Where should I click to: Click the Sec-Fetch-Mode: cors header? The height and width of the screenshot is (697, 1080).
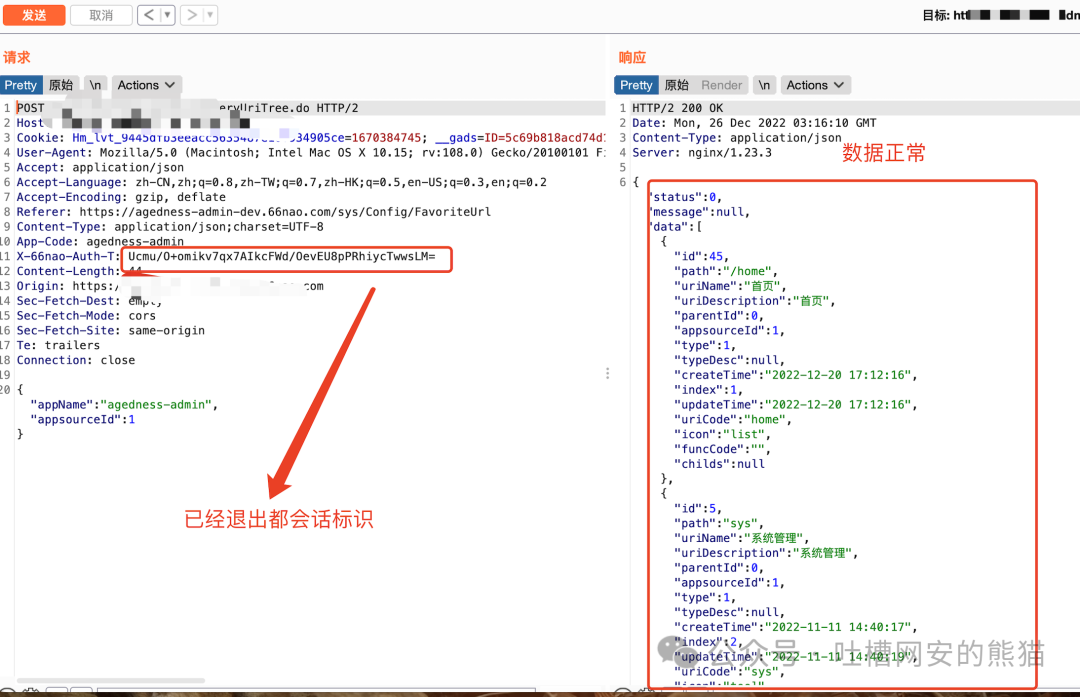click(x=86, y=315)
